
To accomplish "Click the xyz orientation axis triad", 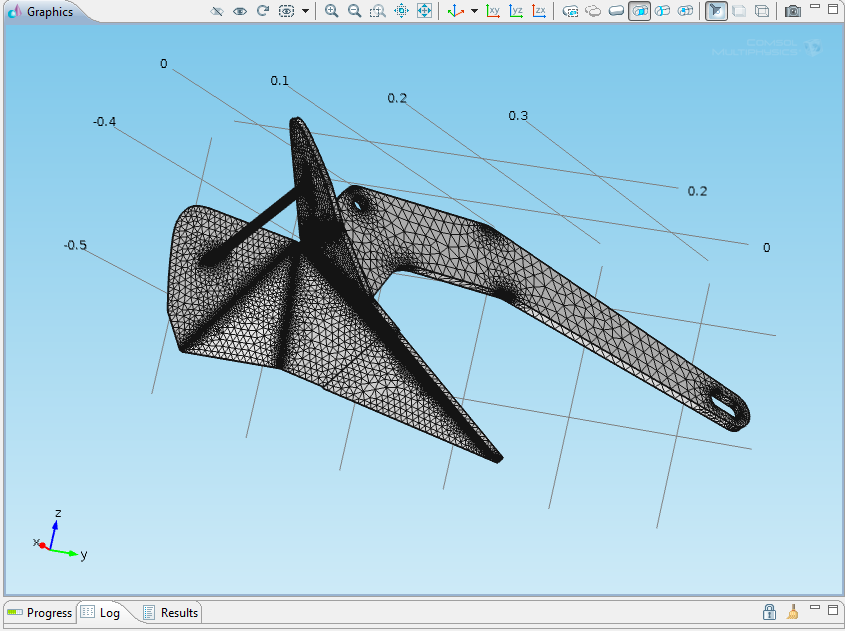I will pyautogui.click(x=58, y=535).
